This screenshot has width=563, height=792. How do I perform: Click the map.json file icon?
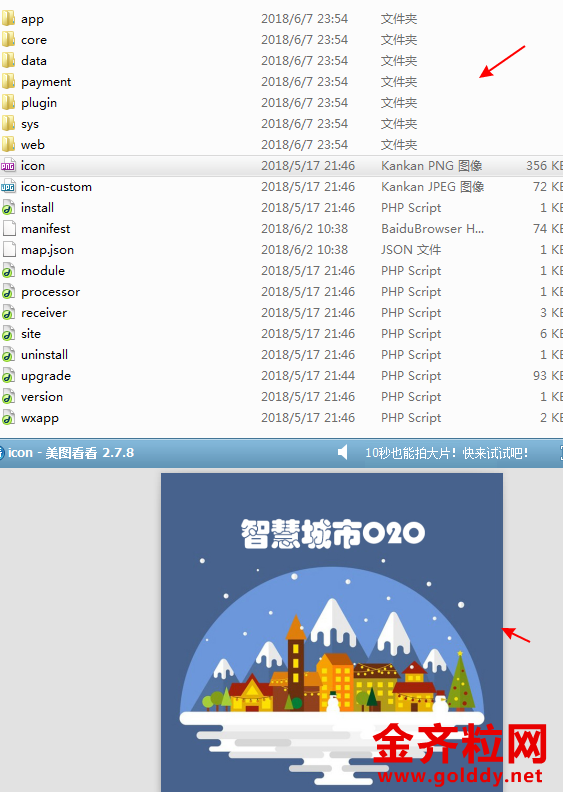[9, 250]
